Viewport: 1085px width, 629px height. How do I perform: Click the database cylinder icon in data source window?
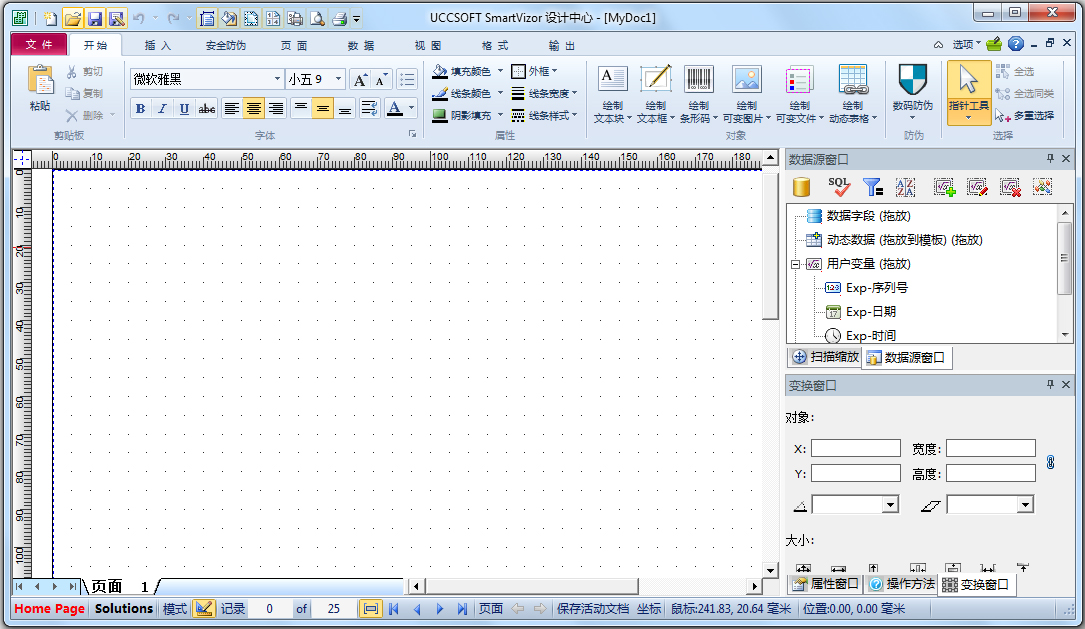coord(801,187)
